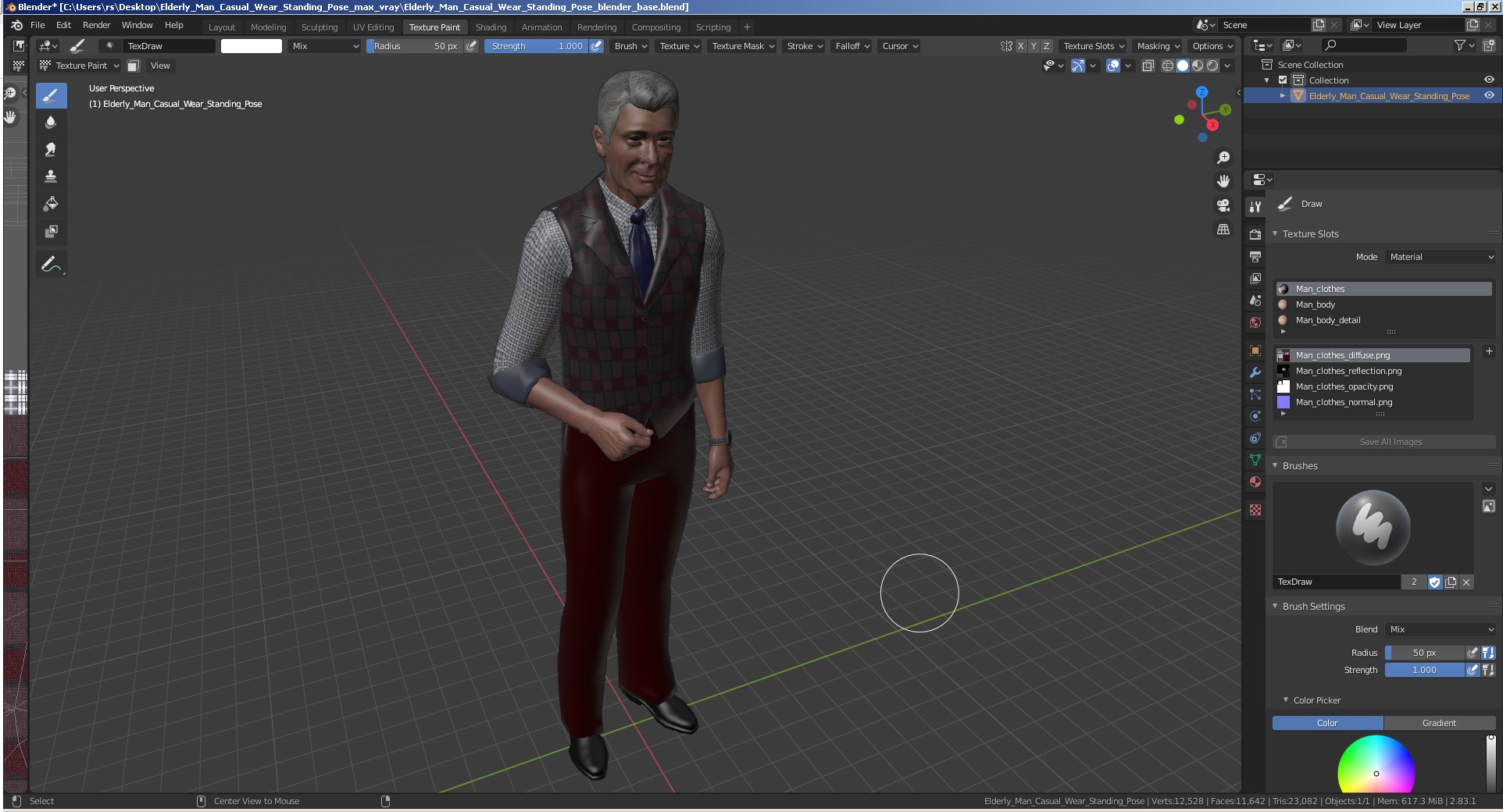The height and width of the screenshot is (812, 1503).
Task: Open Object Constraints properties tab
Action: pyautogui.click(x=1255, y=438)
